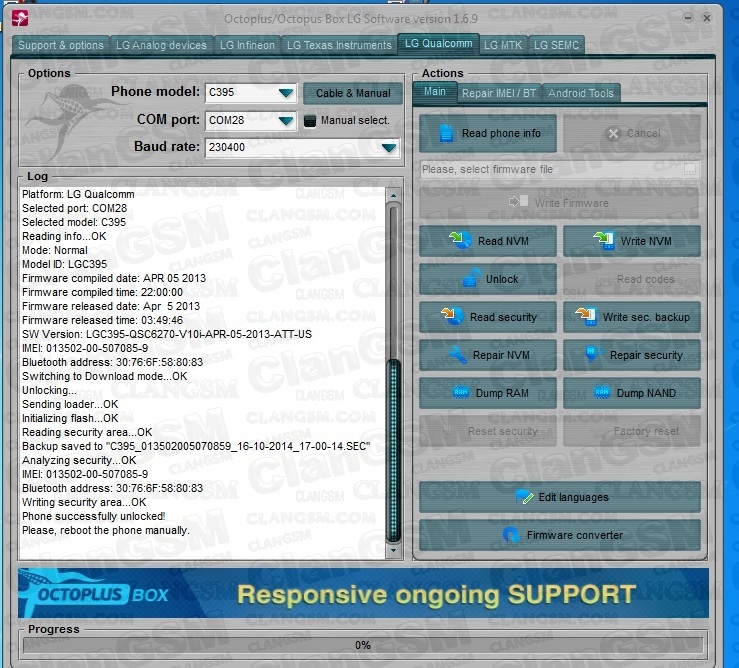Screen dimensions: 739x668
Task: Click the Repair security shield icon
Action: 592,354
